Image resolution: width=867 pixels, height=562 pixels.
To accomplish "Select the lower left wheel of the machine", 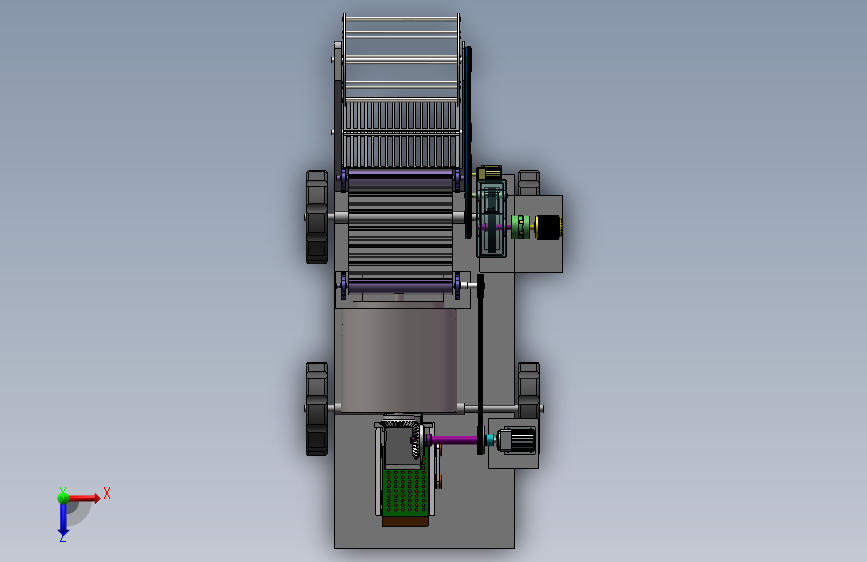I will [317, 409].
